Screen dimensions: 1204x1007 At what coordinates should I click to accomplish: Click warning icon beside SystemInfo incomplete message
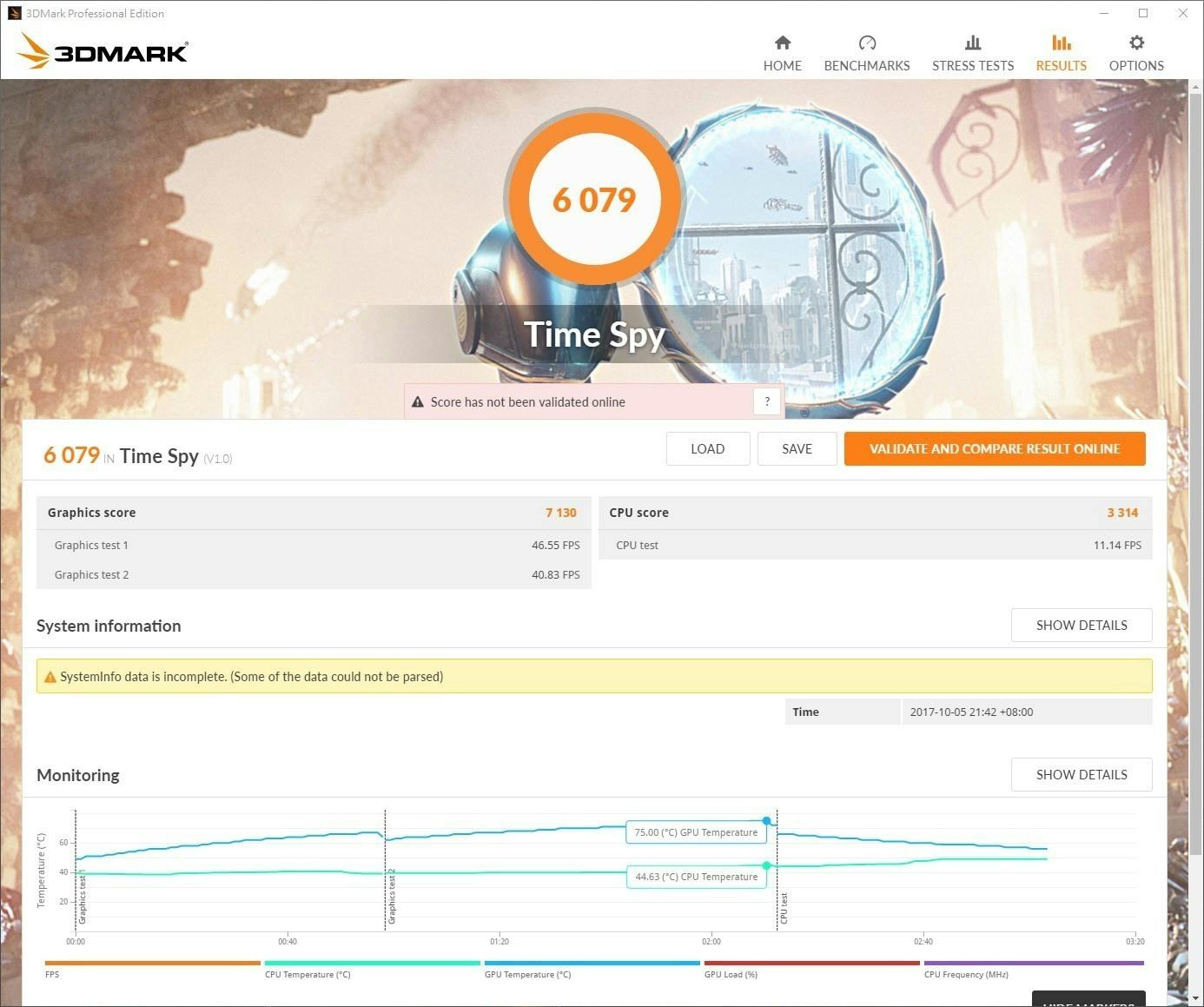(50, 677)
